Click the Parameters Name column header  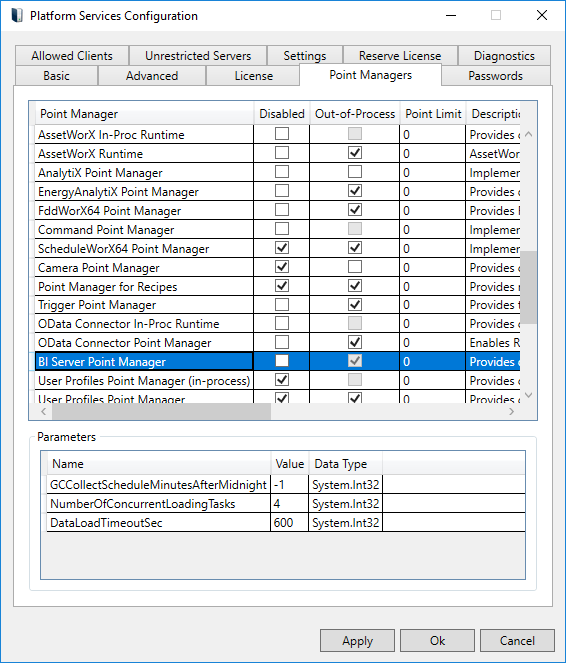(159, 464)
